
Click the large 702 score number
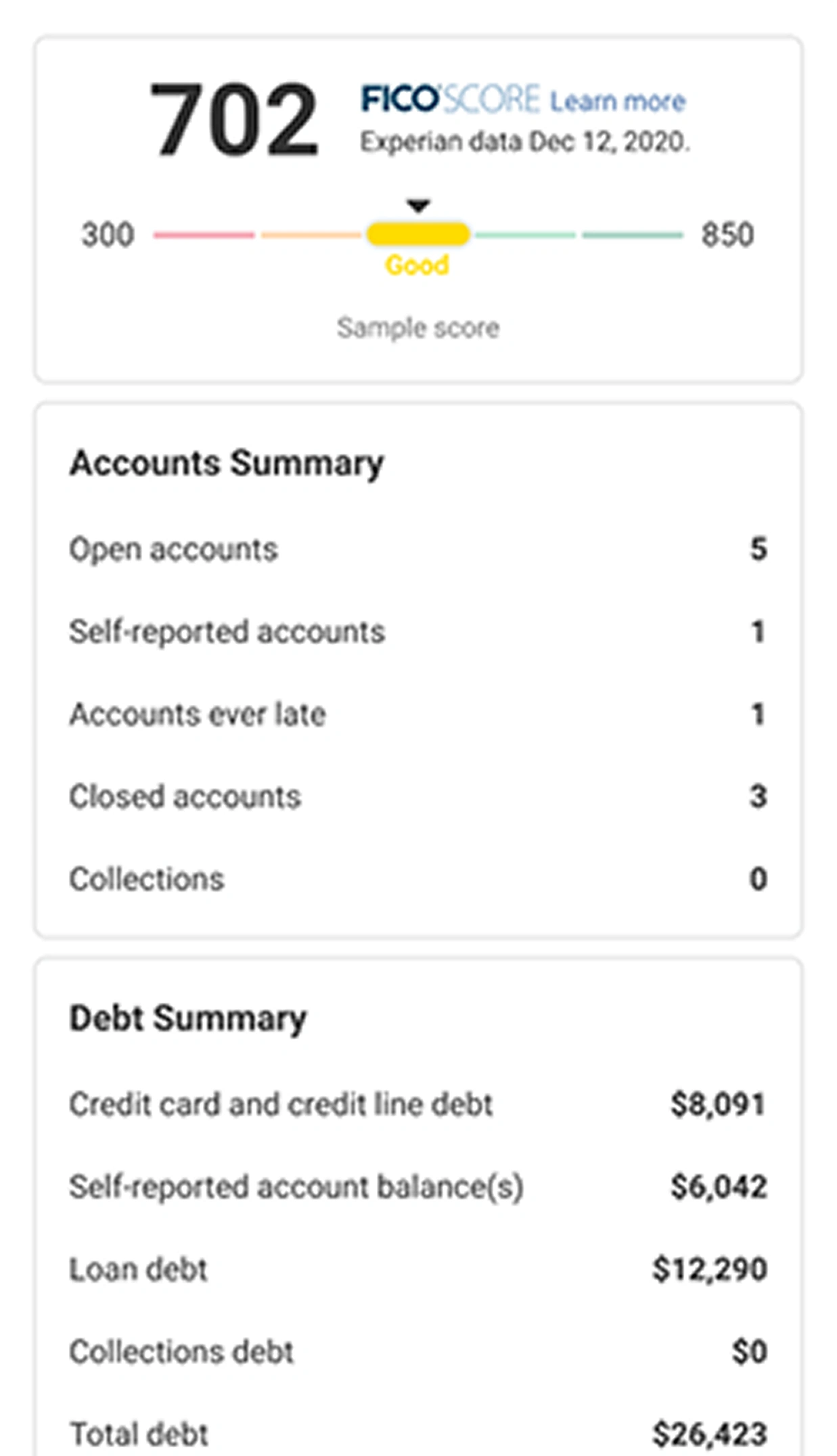coord(233,120)
